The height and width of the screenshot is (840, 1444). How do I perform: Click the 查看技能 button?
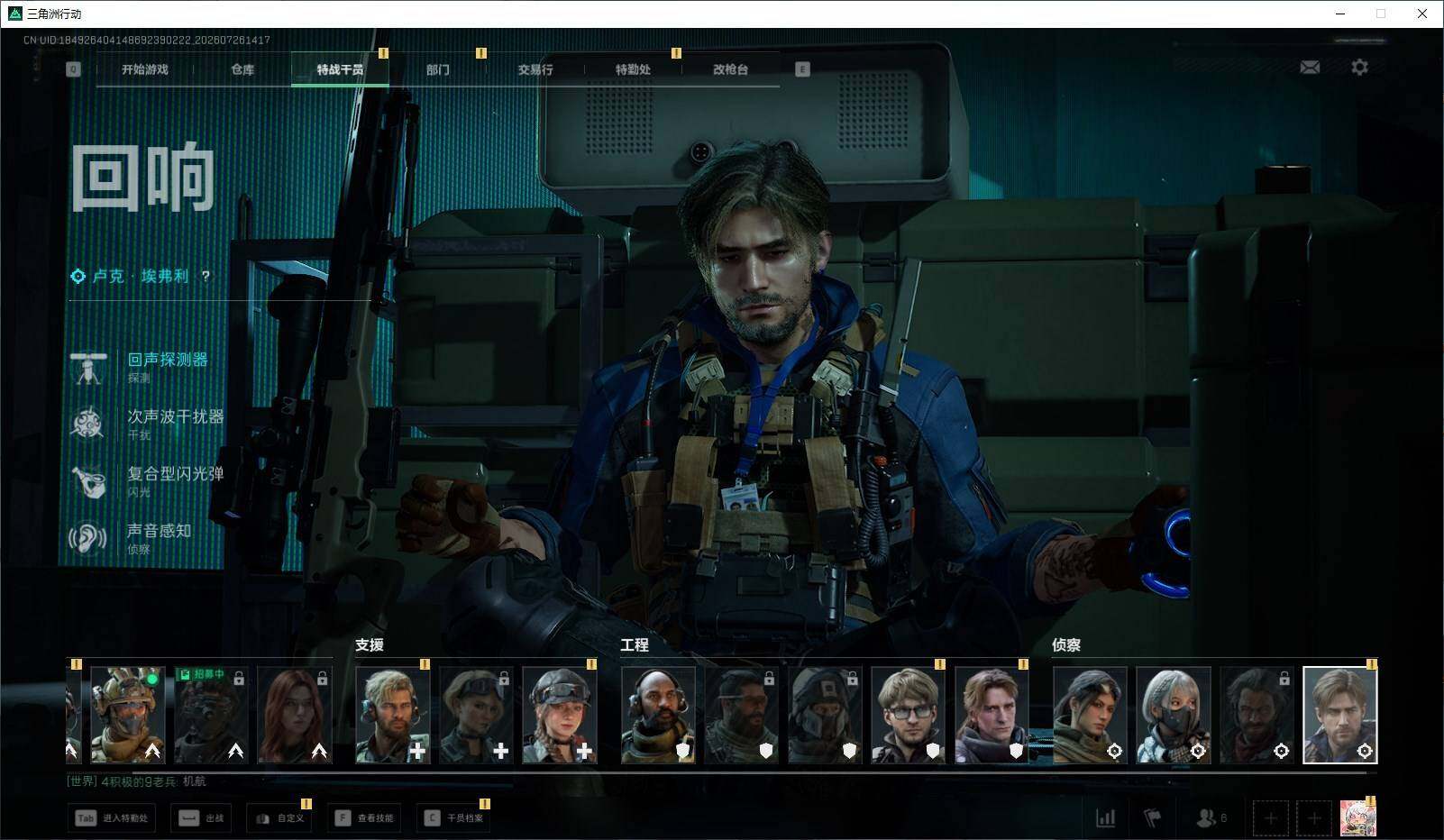pyautogui.click(x=365, y=818)
